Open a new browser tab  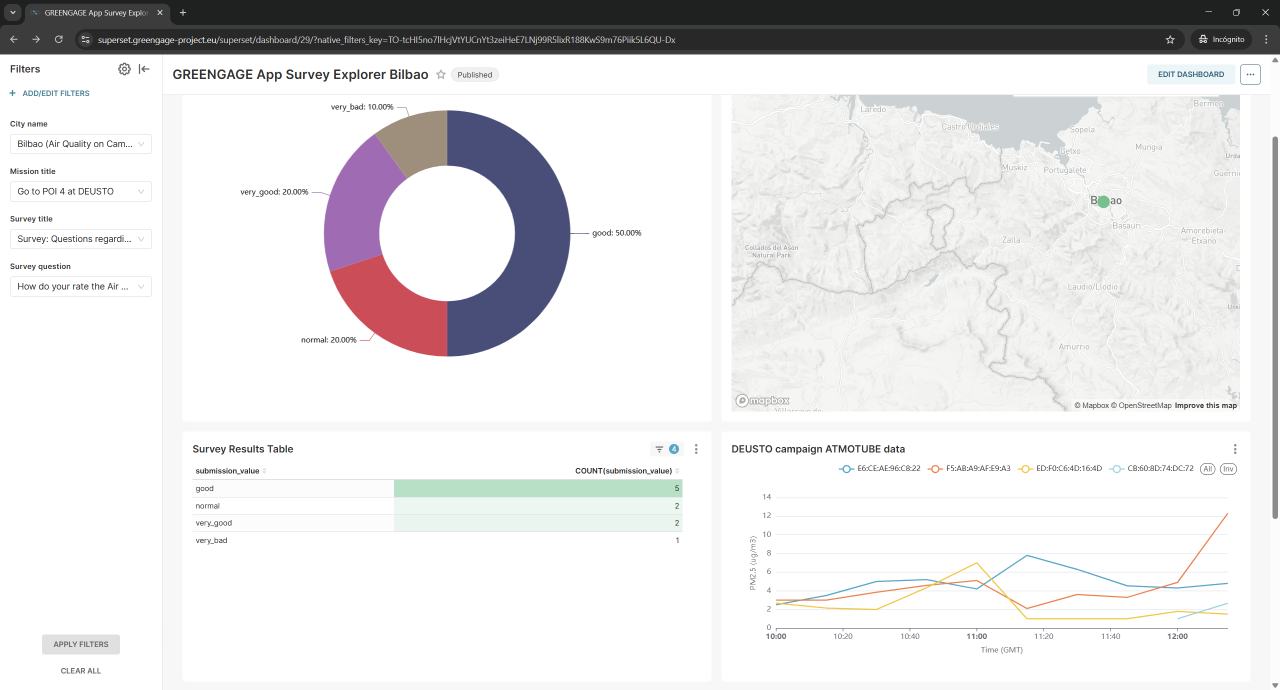182,12
